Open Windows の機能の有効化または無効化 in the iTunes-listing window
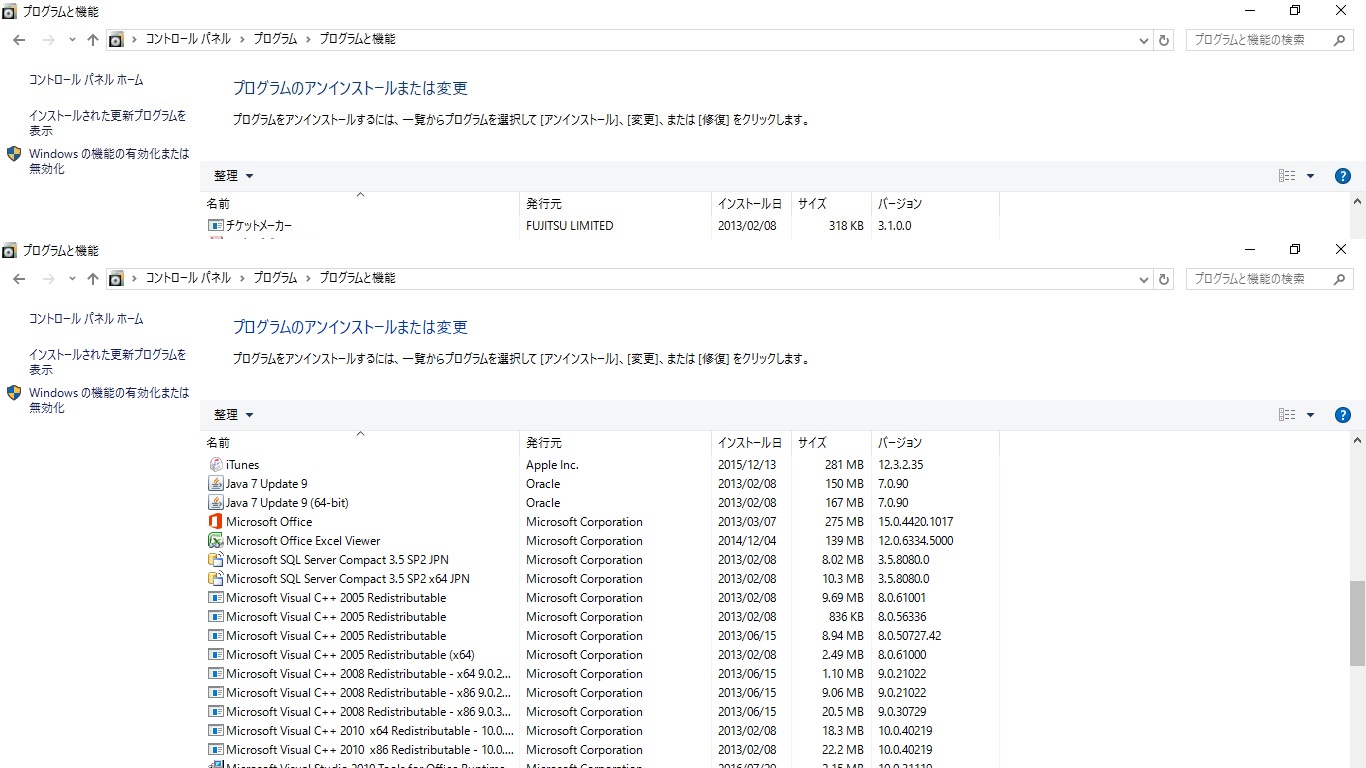The image size is (1366, 768). click(x=109, y=400)
